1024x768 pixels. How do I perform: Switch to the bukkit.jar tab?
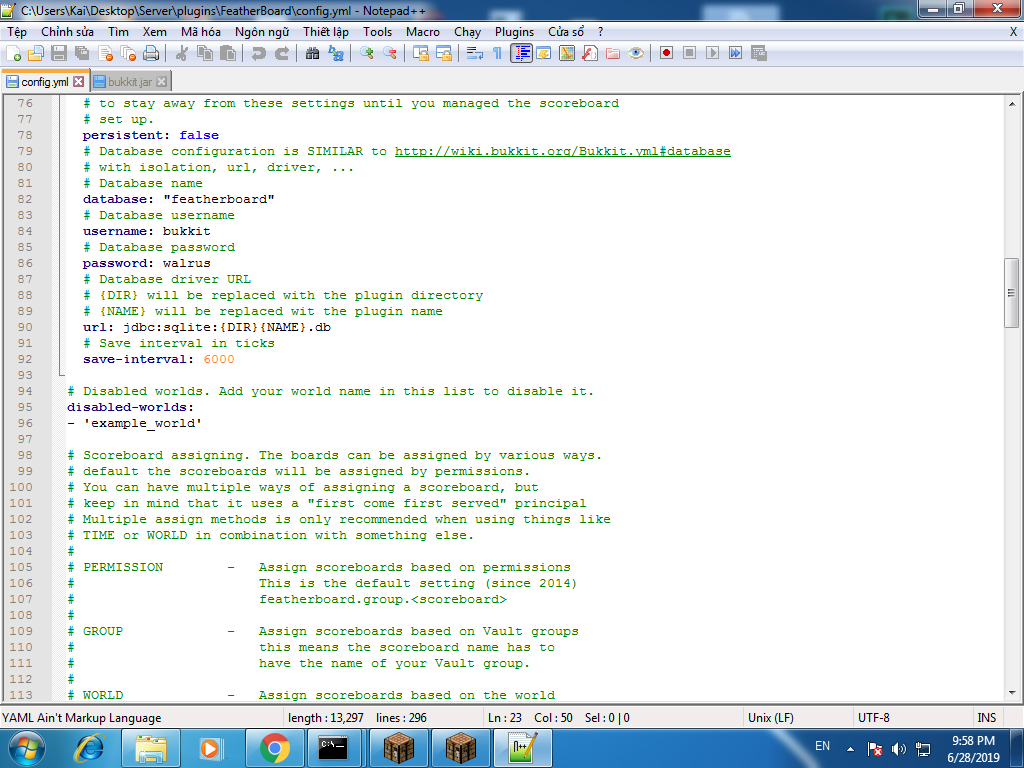(x=130, y=82)
